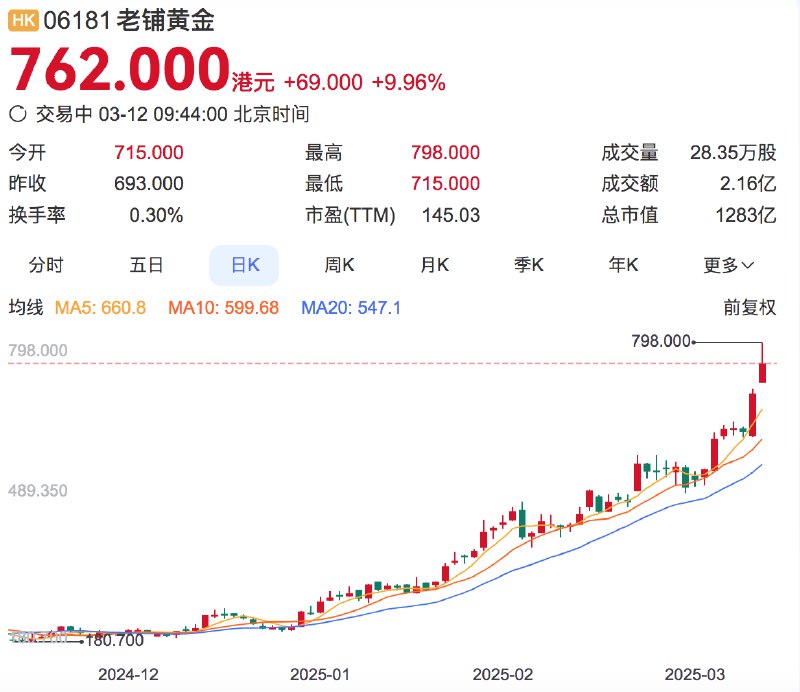Click the MA20: 547.1 indicator
This screenshot has width=800, height=692.
point(351,308)
